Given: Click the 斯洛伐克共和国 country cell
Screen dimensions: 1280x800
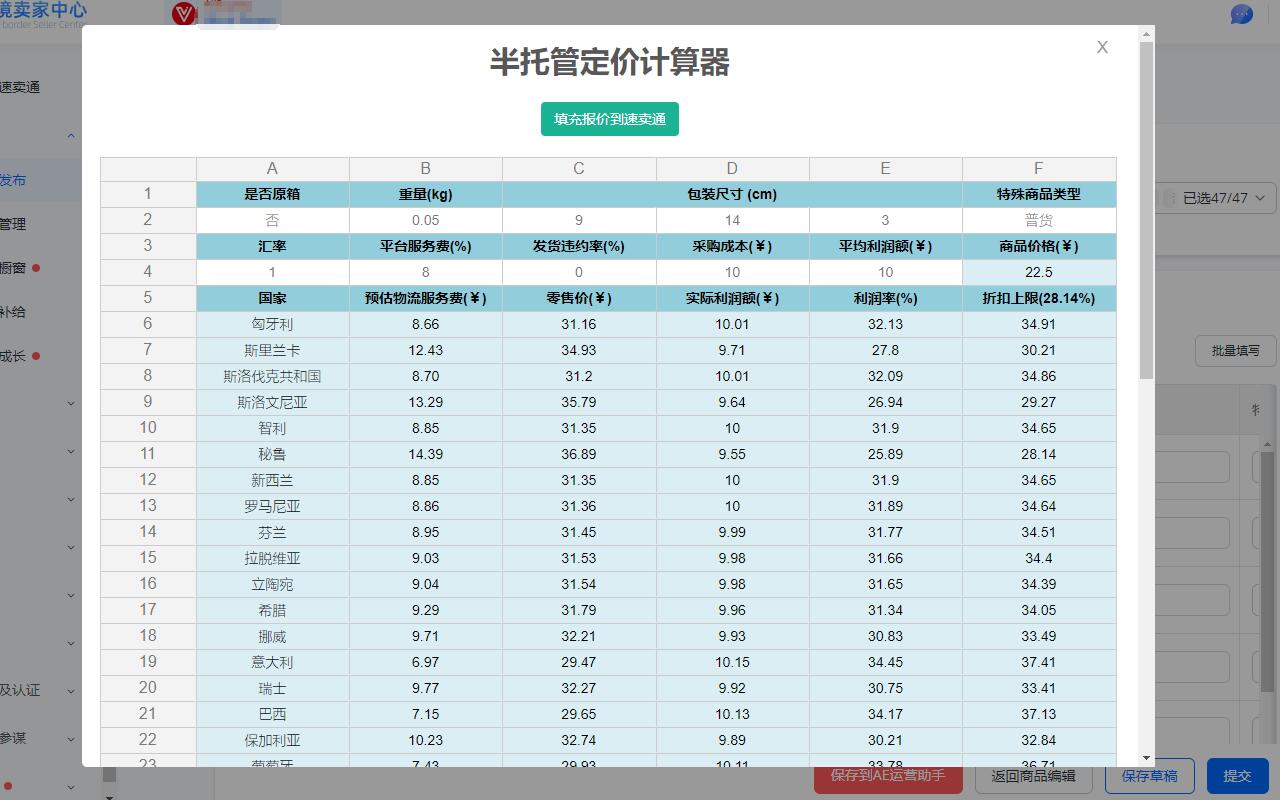Looking at the screenshot, I should 272,376.
